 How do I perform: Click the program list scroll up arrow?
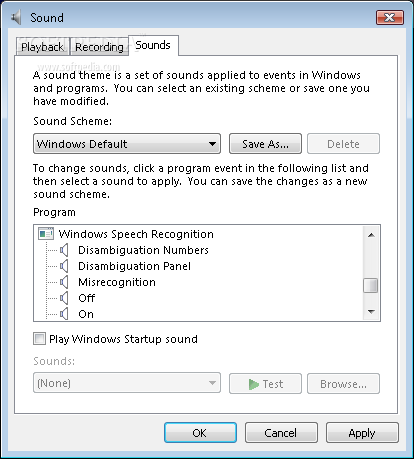371,235
